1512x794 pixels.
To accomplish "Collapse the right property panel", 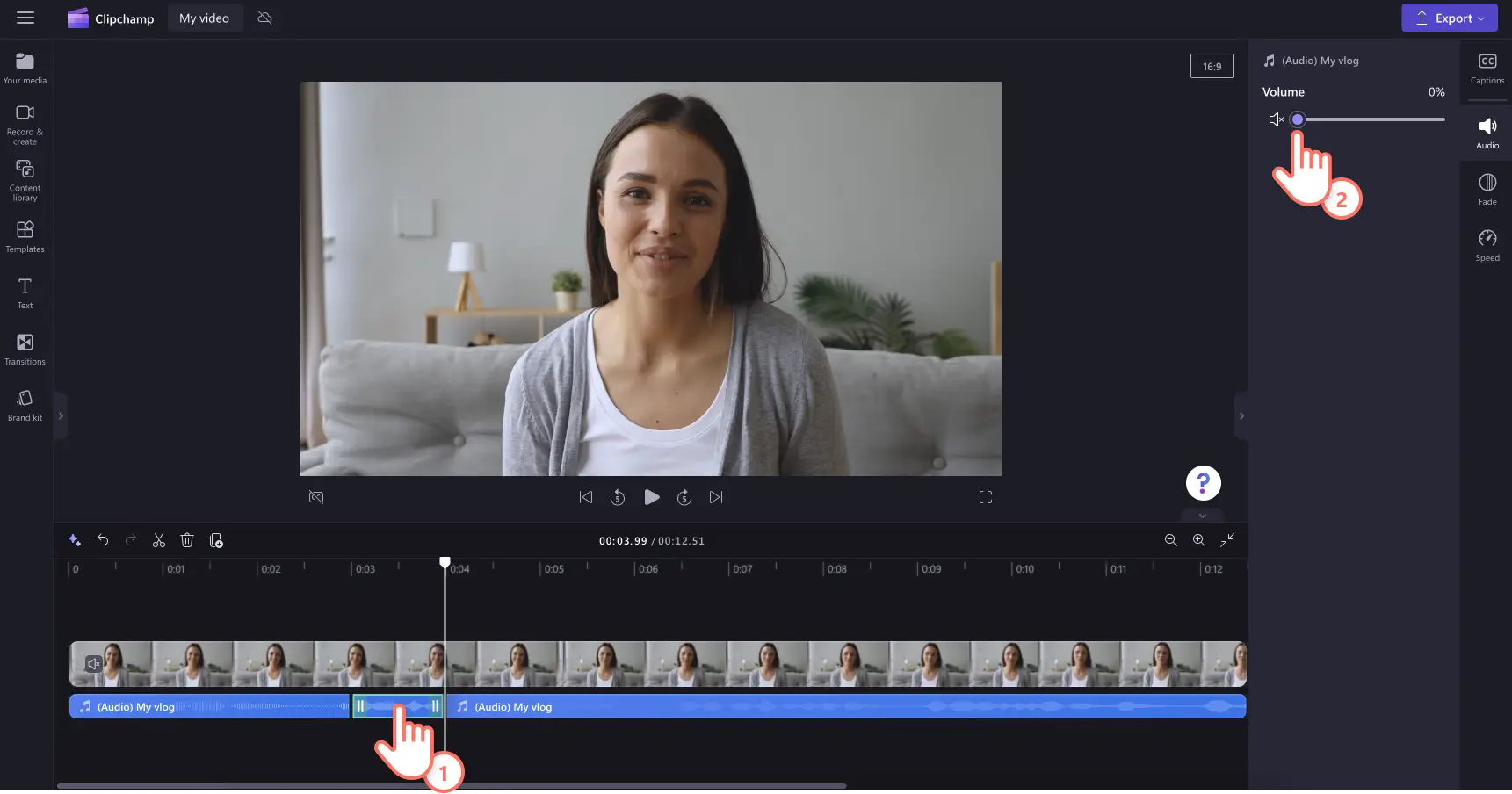I will tap(1241, 415).
